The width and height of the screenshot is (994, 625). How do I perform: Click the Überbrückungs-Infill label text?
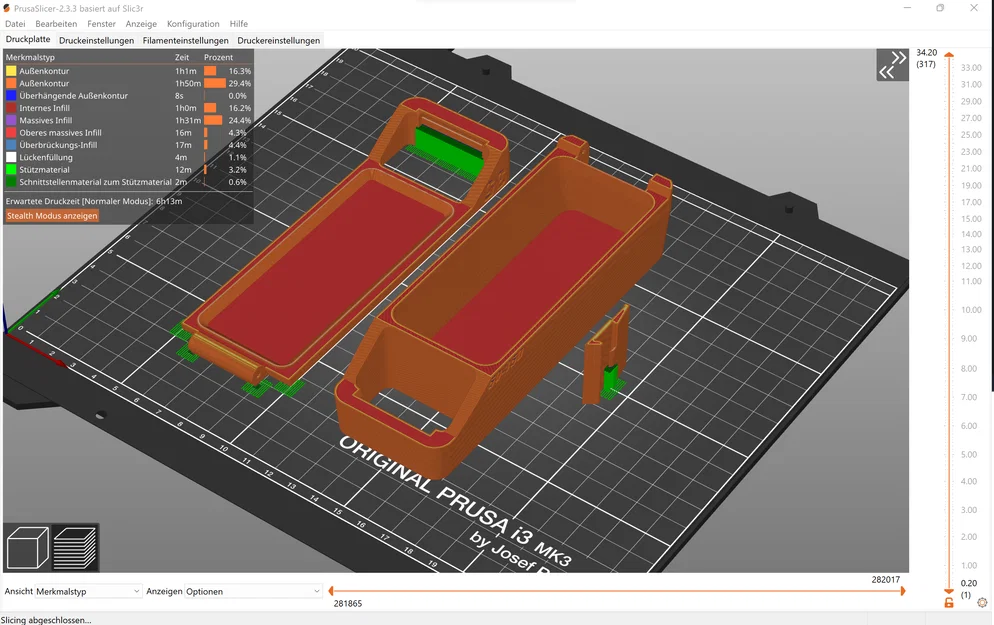58,145
